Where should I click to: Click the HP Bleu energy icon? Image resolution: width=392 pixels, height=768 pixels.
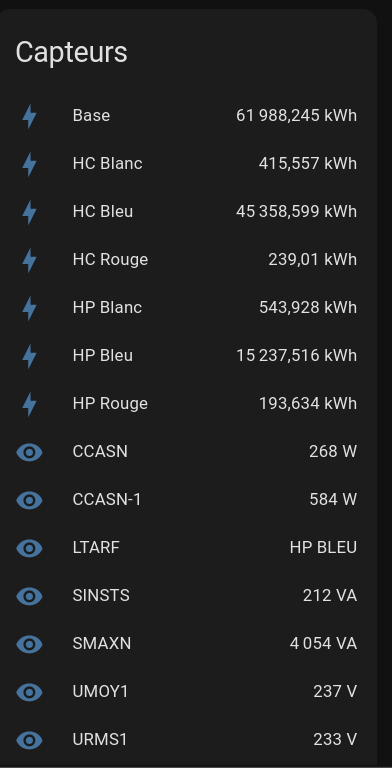click(x=29, y=356)
